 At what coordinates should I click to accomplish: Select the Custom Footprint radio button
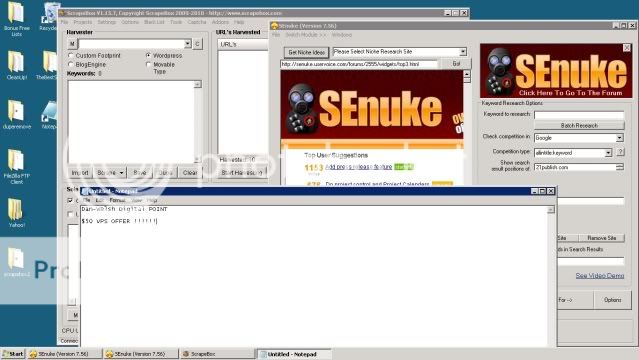pos(71,55)
